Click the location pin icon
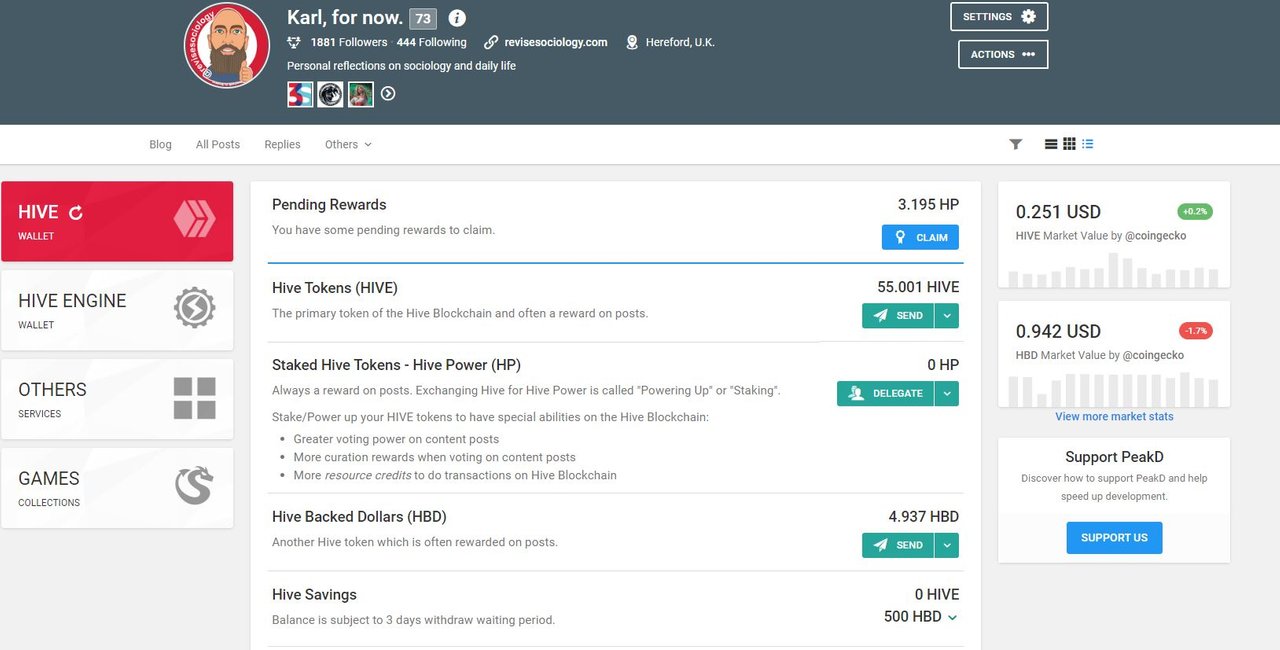This screenshot has width=1280, height=650. pos(632,42)
